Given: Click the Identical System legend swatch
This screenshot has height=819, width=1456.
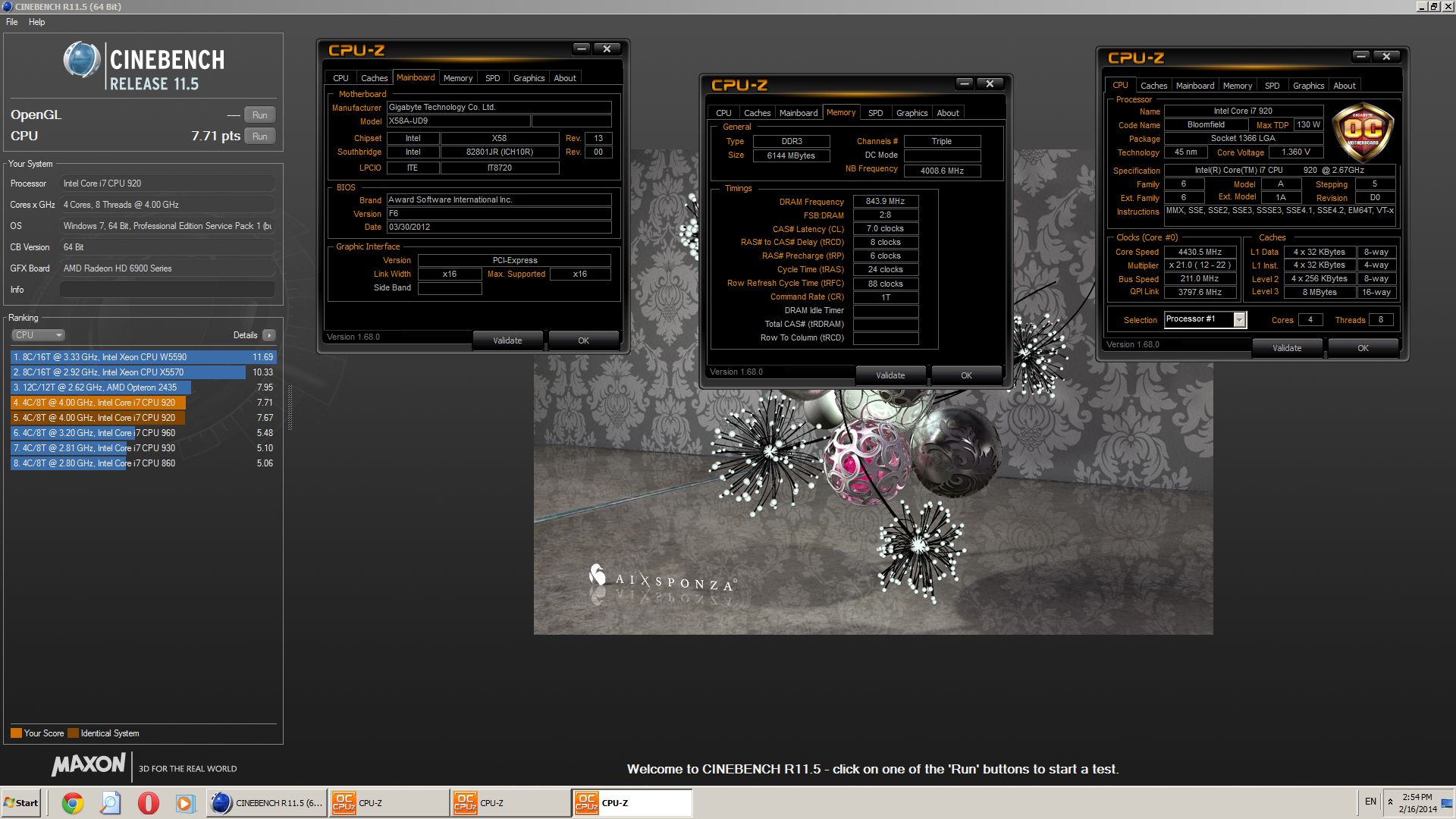Looking at the screenshot, I should point(73,733).
